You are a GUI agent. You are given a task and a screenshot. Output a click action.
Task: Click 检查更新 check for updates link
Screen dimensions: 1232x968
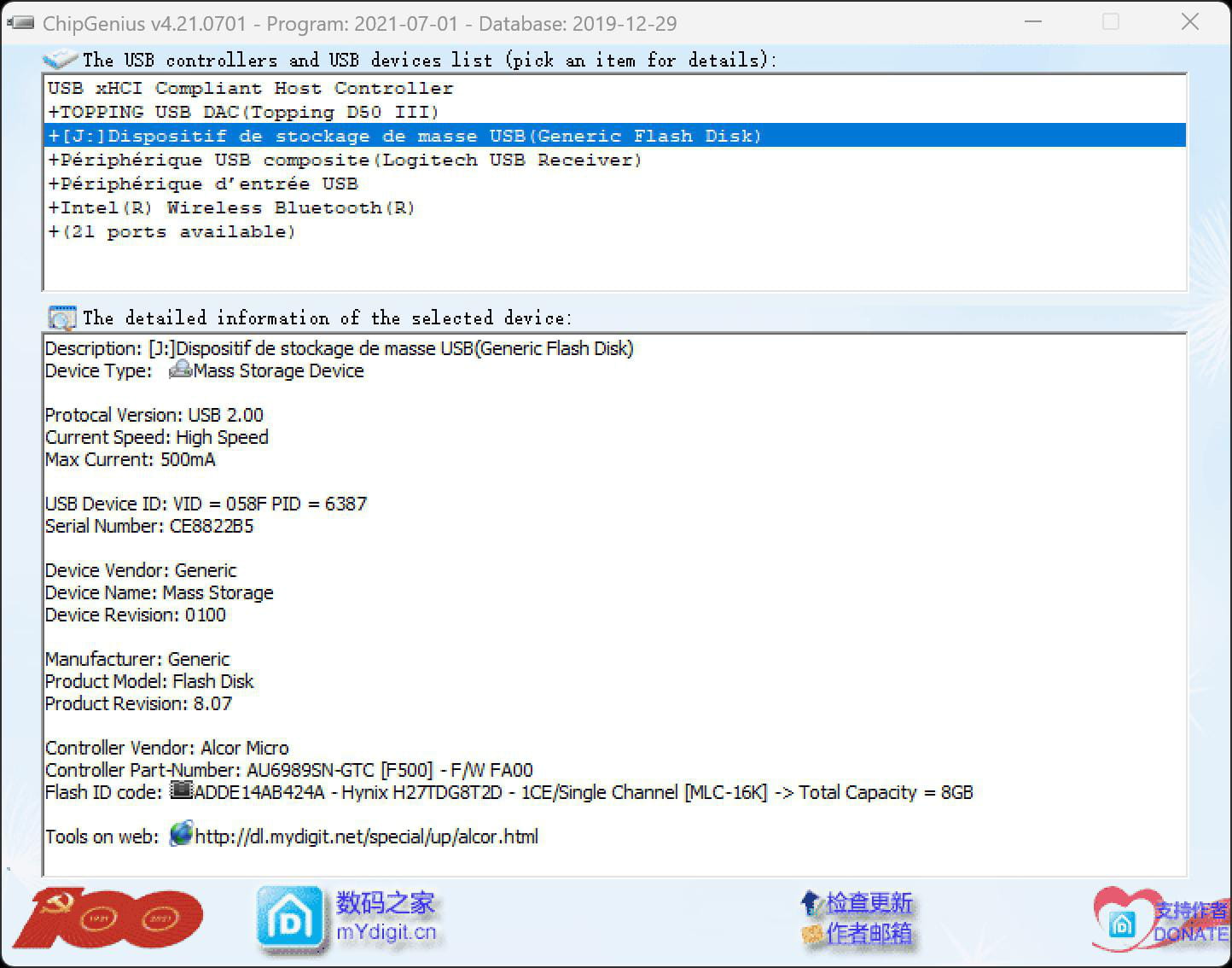[869, 902]
